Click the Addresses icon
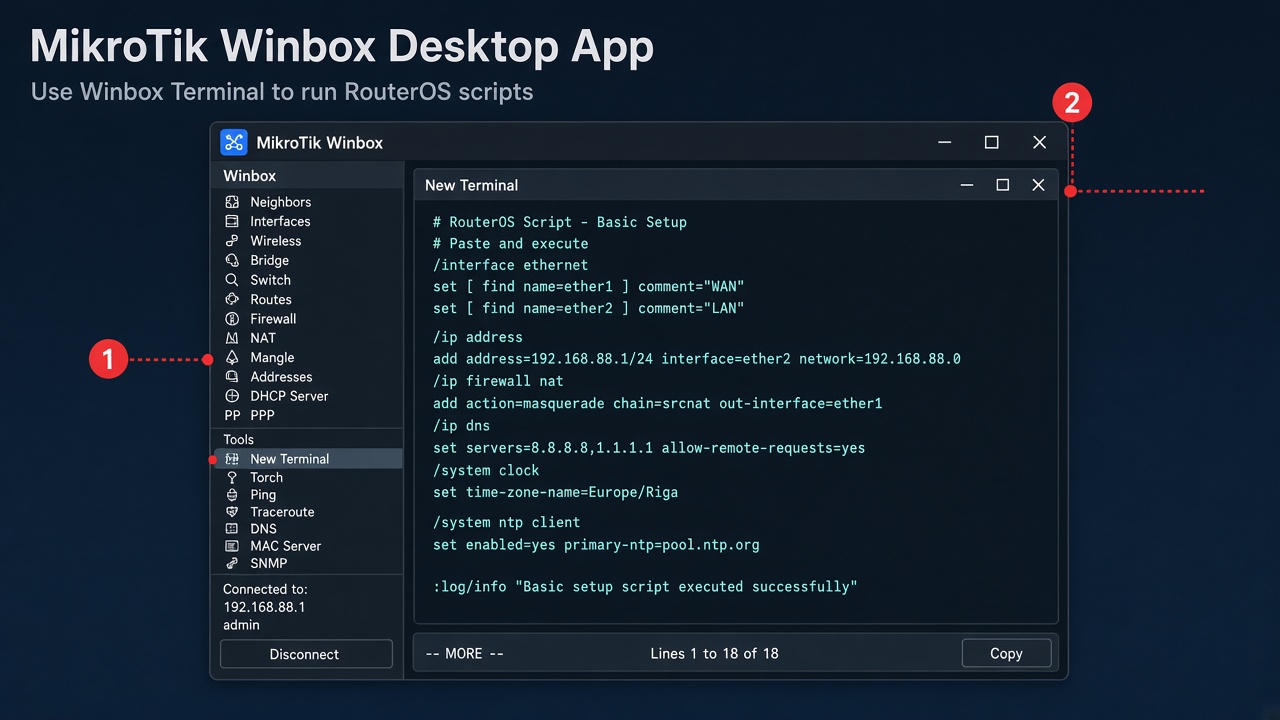The height and width of the screenshot is (720, 1280). point(232,377)
